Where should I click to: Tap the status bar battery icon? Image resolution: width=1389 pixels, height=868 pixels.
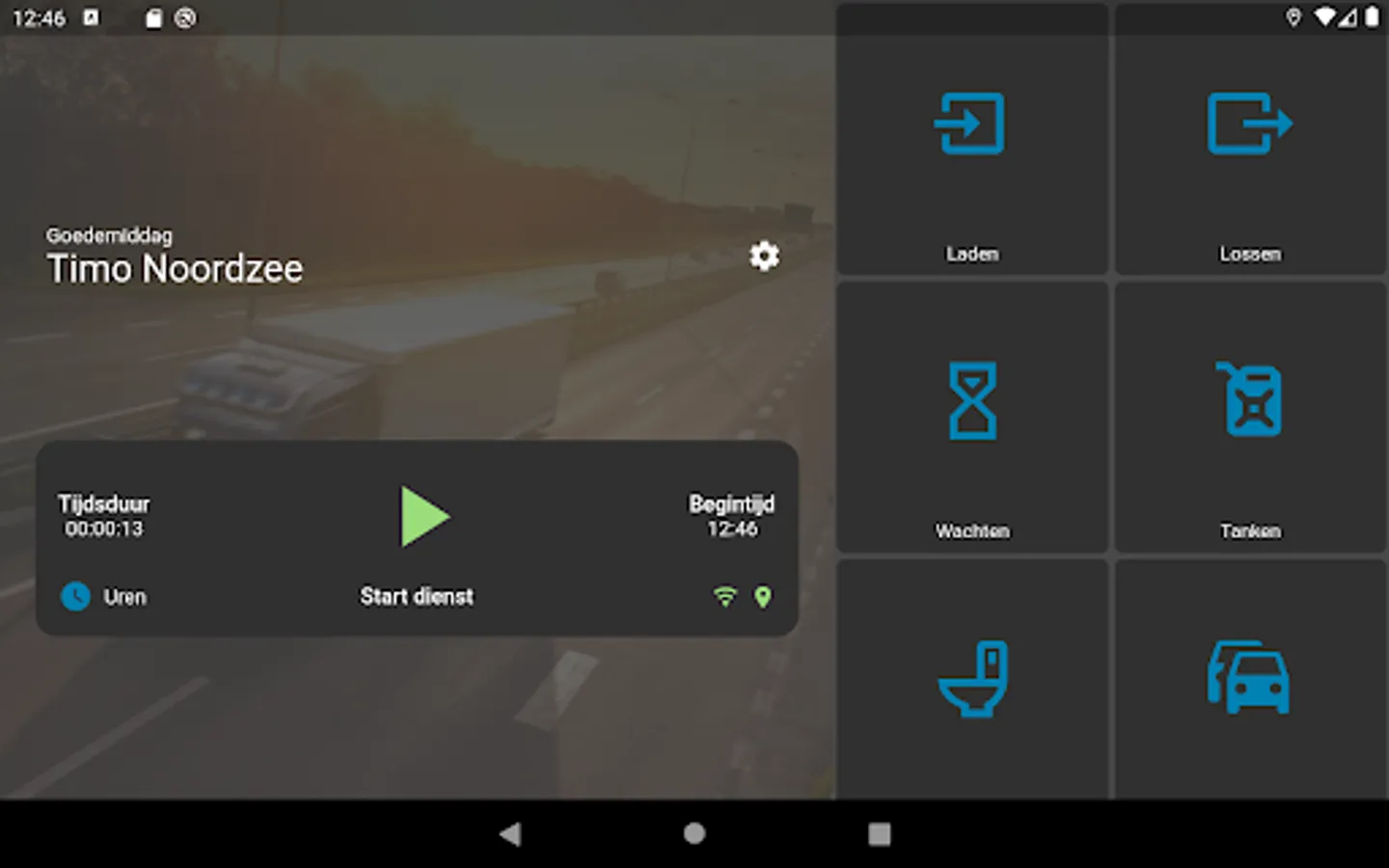coord(1372,17)
